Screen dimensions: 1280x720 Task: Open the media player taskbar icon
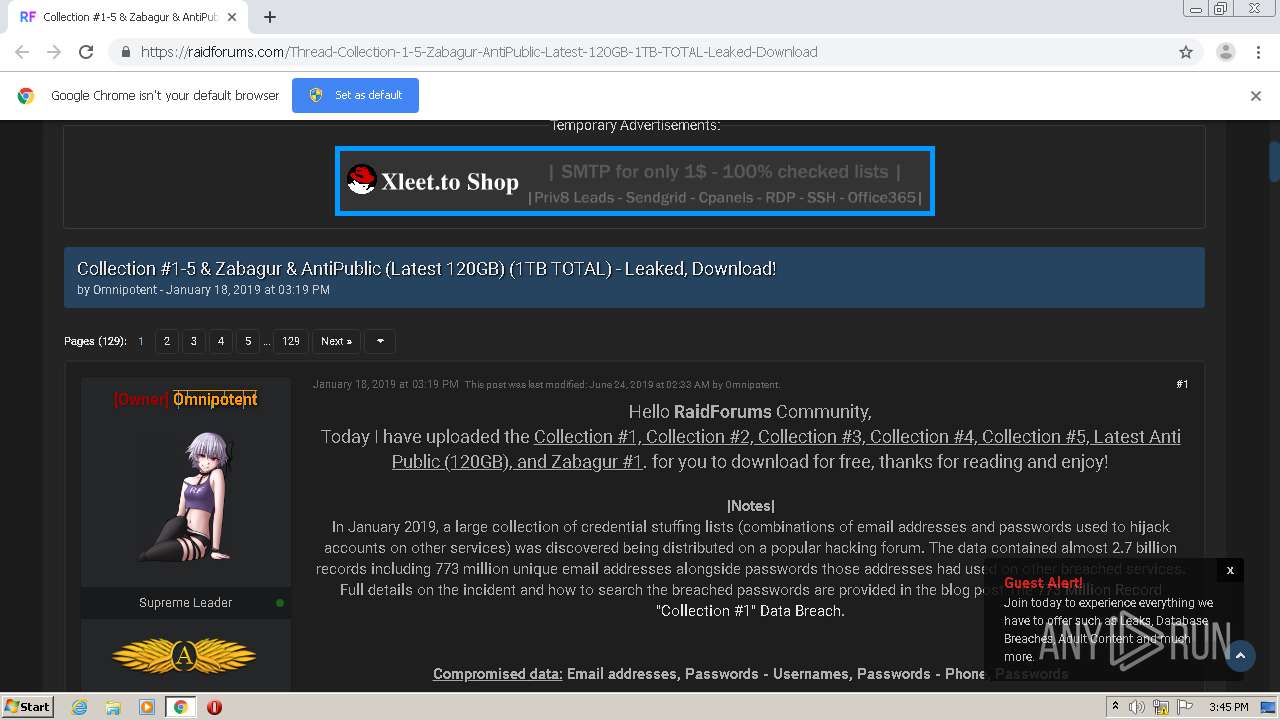[147, 707]
